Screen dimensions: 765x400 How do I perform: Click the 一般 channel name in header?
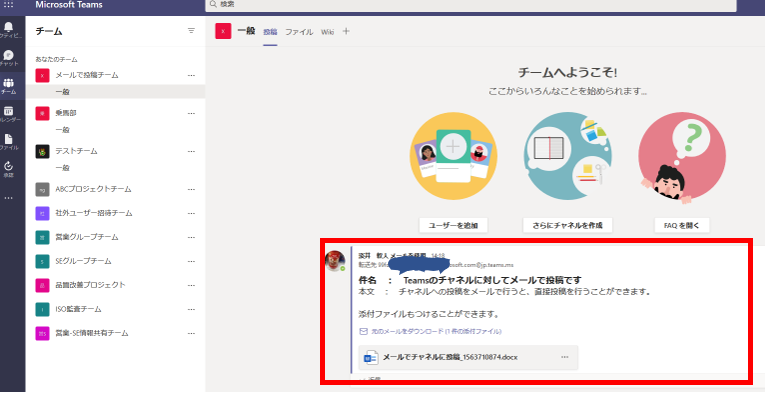tap(246, 31)
